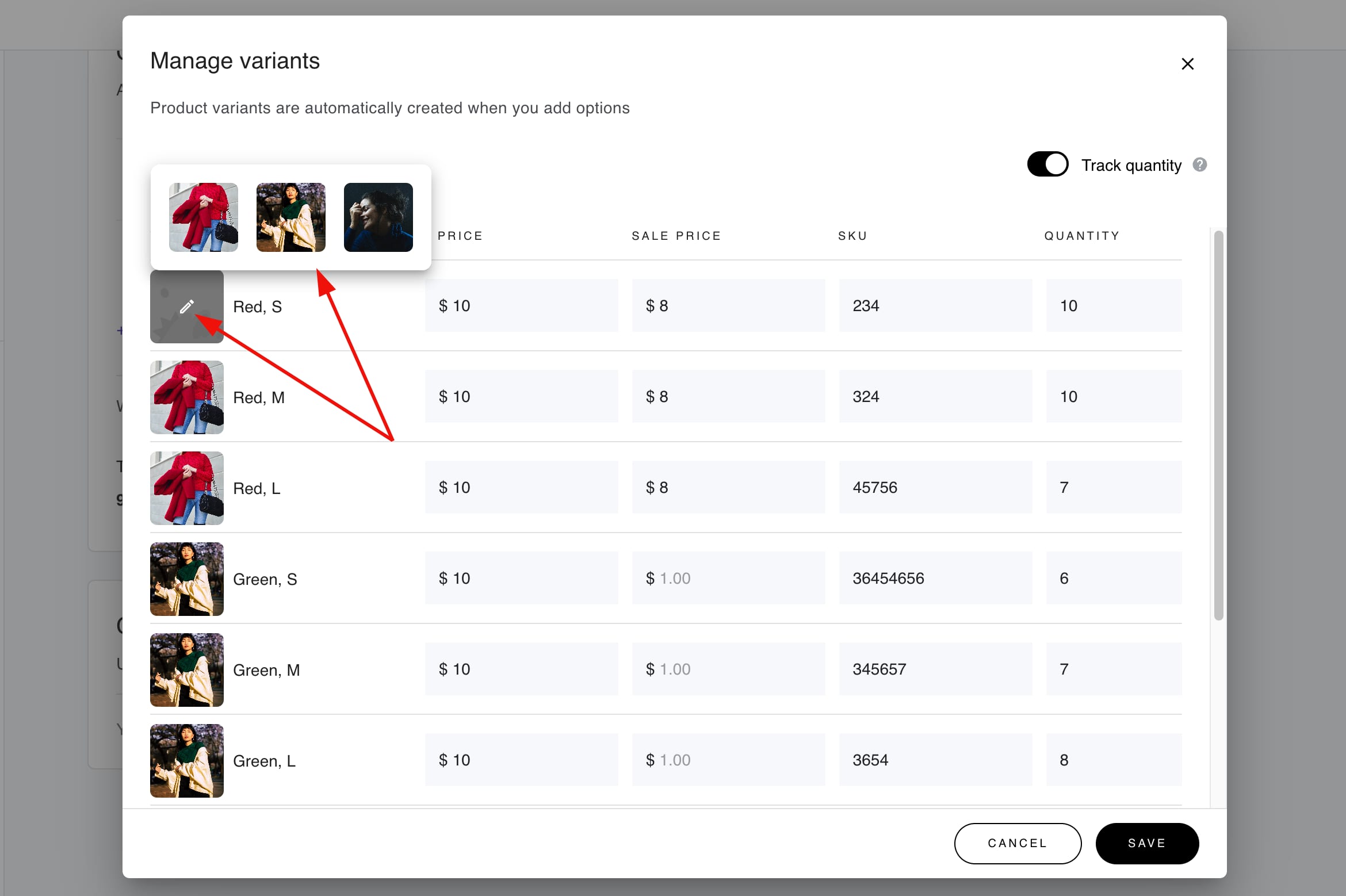
Task: Click the Red, L variant thumbnail
Action: pos(186,488)
